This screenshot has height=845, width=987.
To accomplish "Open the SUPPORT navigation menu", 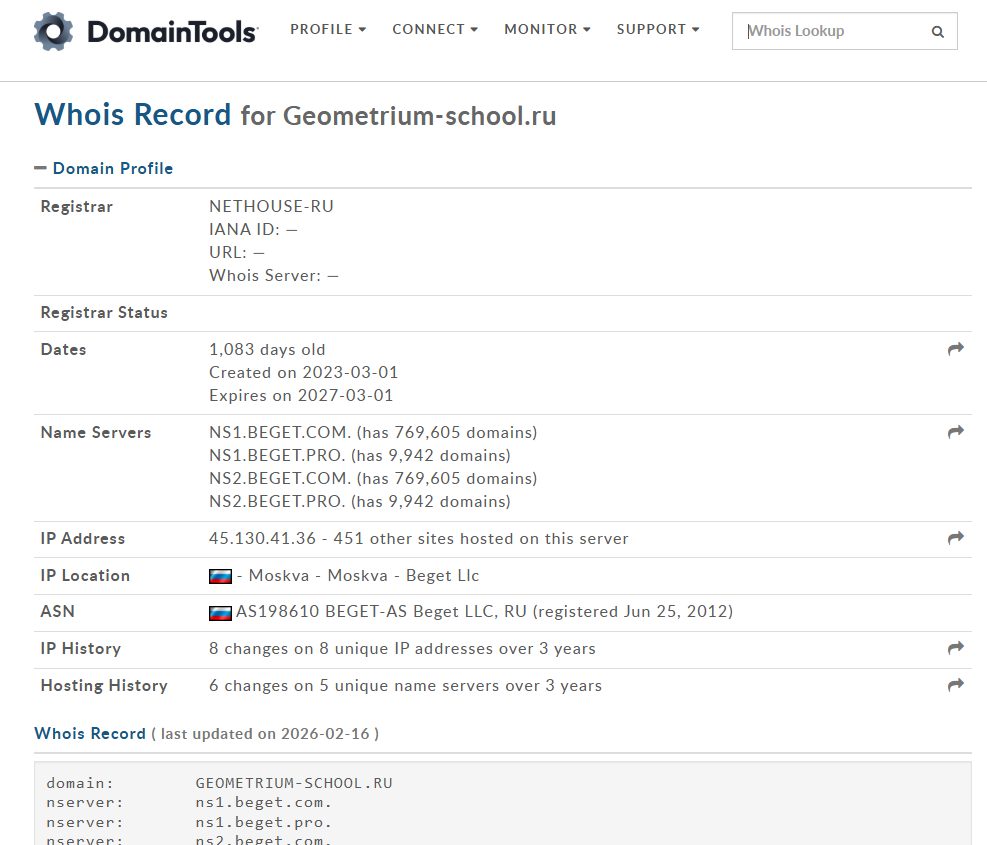I will pos(658,30).
